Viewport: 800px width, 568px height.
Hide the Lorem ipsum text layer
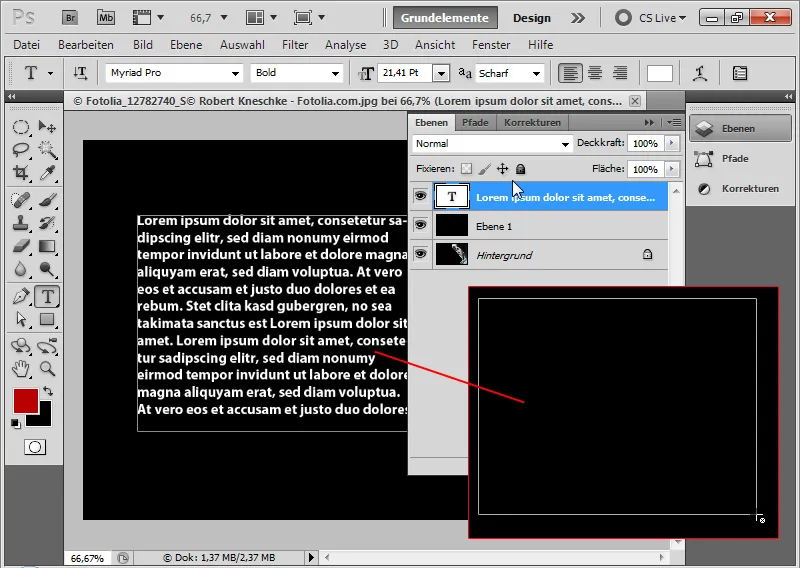(420, 196)
